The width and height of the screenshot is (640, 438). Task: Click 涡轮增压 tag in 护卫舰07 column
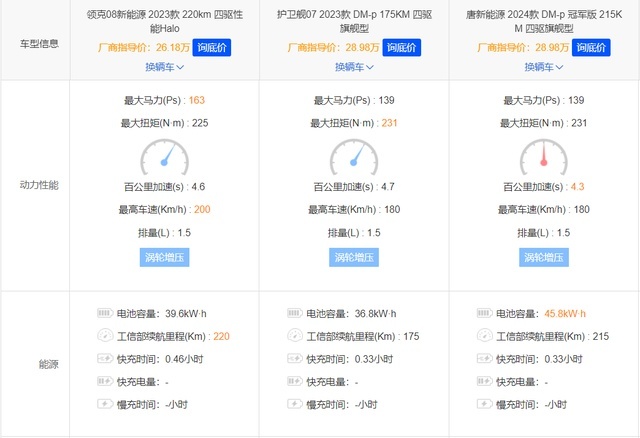[x=354, y=257]
